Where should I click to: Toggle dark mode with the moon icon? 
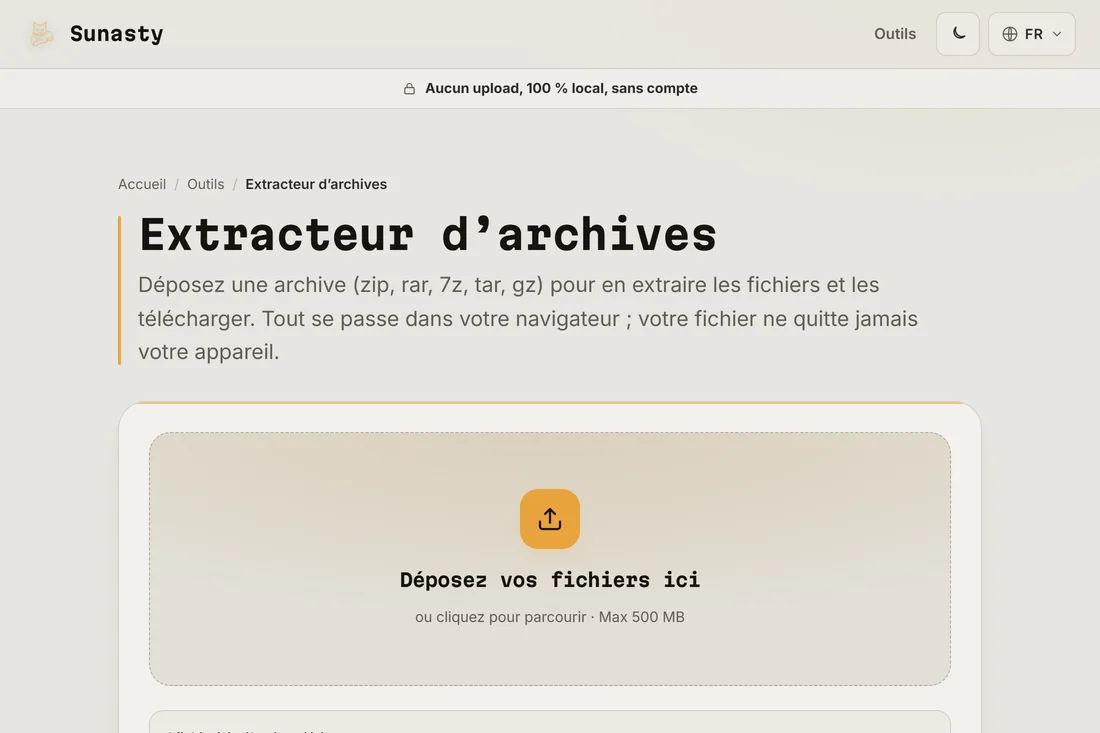958,34
